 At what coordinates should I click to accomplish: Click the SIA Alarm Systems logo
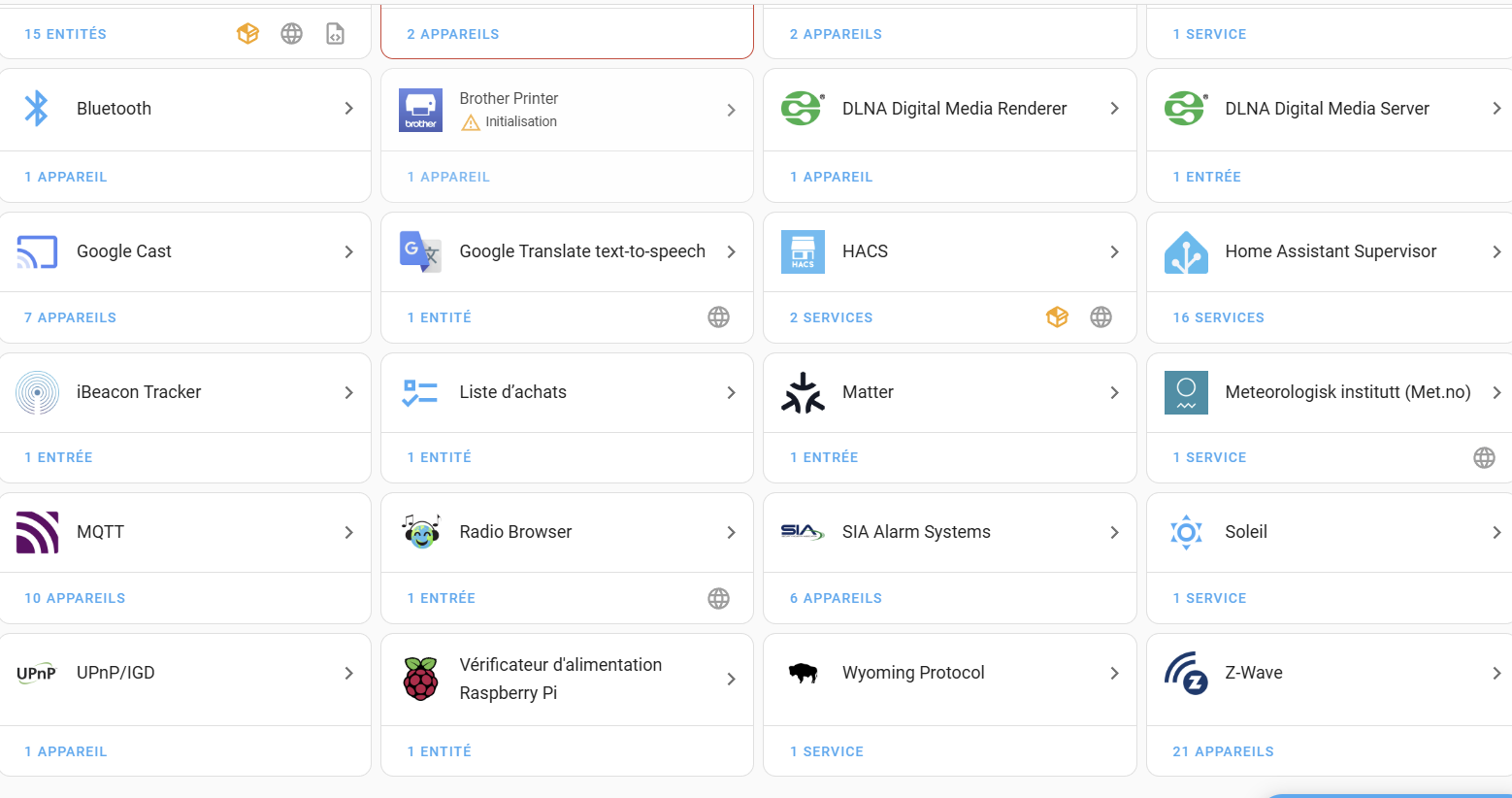point(803,532)
